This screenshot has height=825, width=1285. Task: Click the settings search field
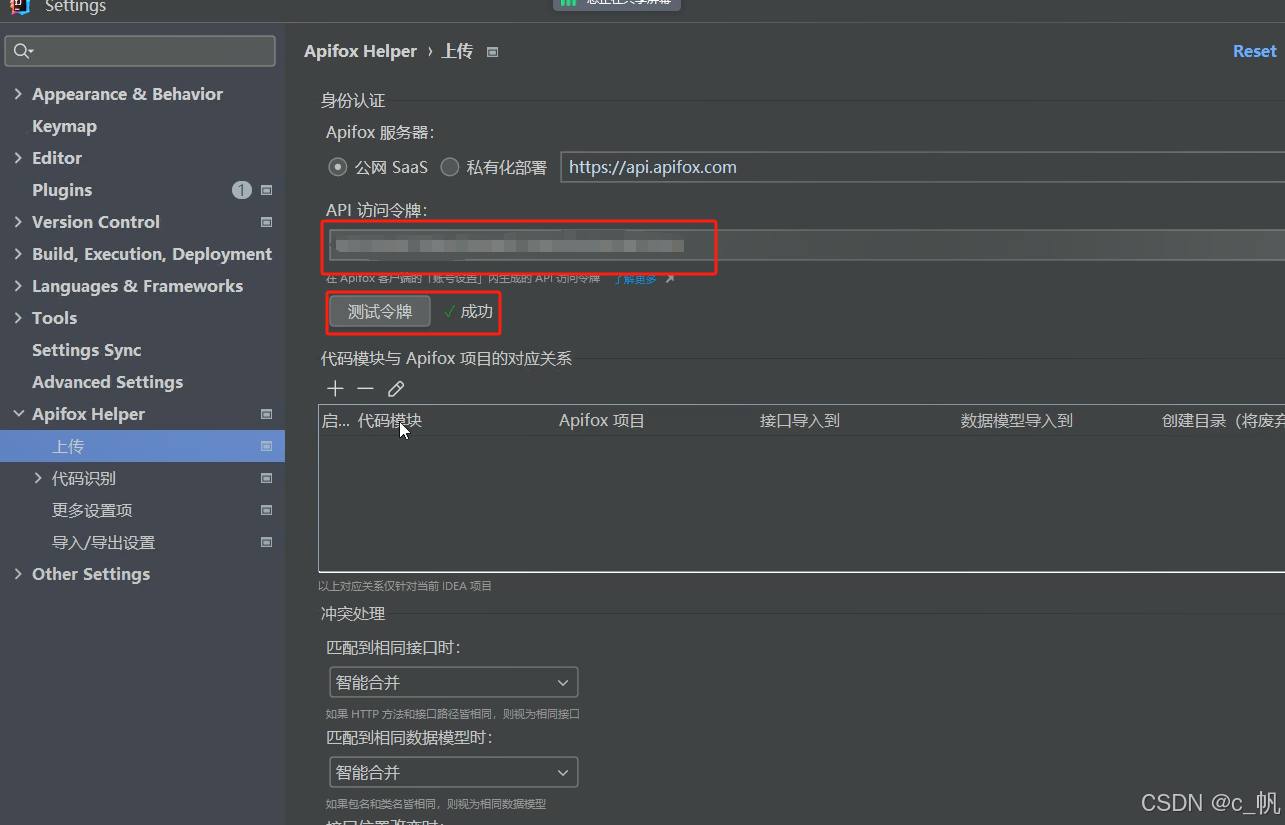click(140, 51)
